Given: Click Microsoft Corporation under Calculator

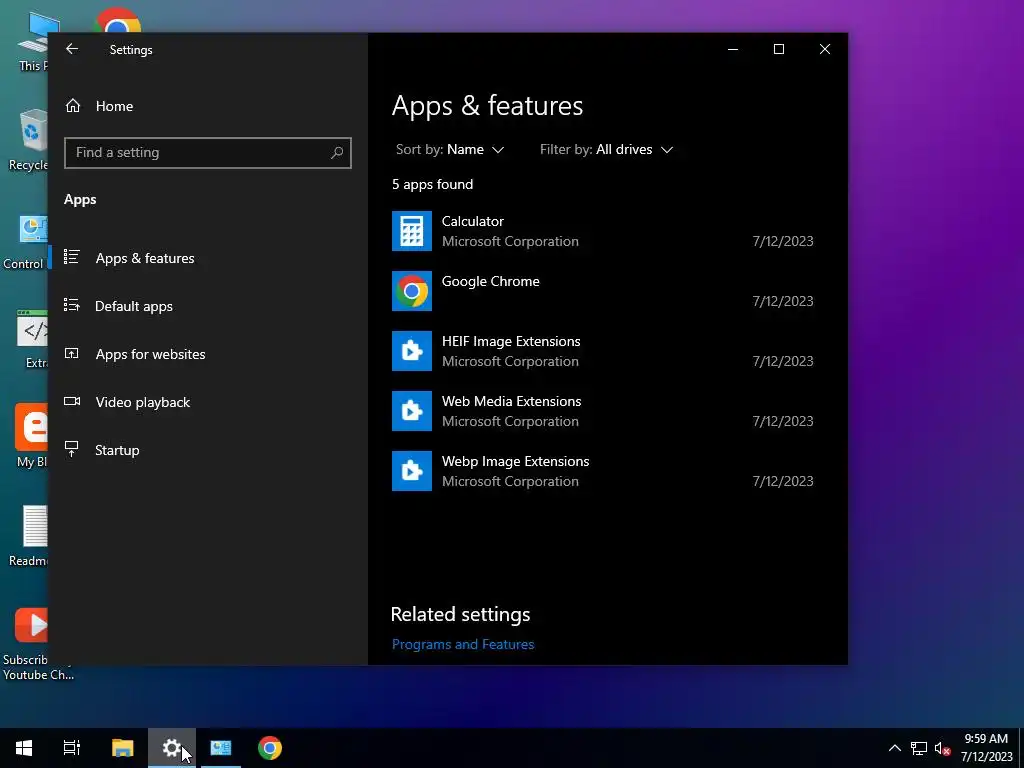Looking at the screenshot, I should click(x=510, y=241).
